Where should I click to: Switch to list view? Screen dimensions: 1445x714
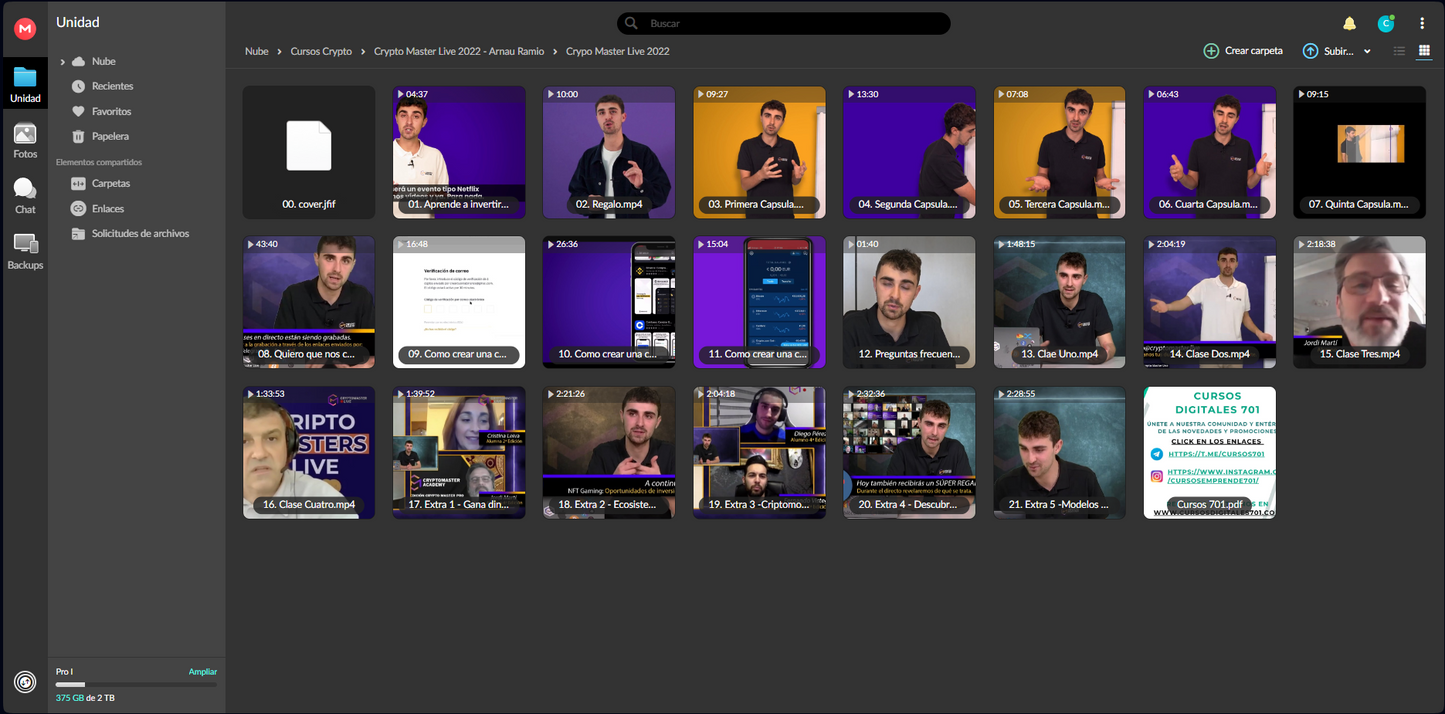1399,51
